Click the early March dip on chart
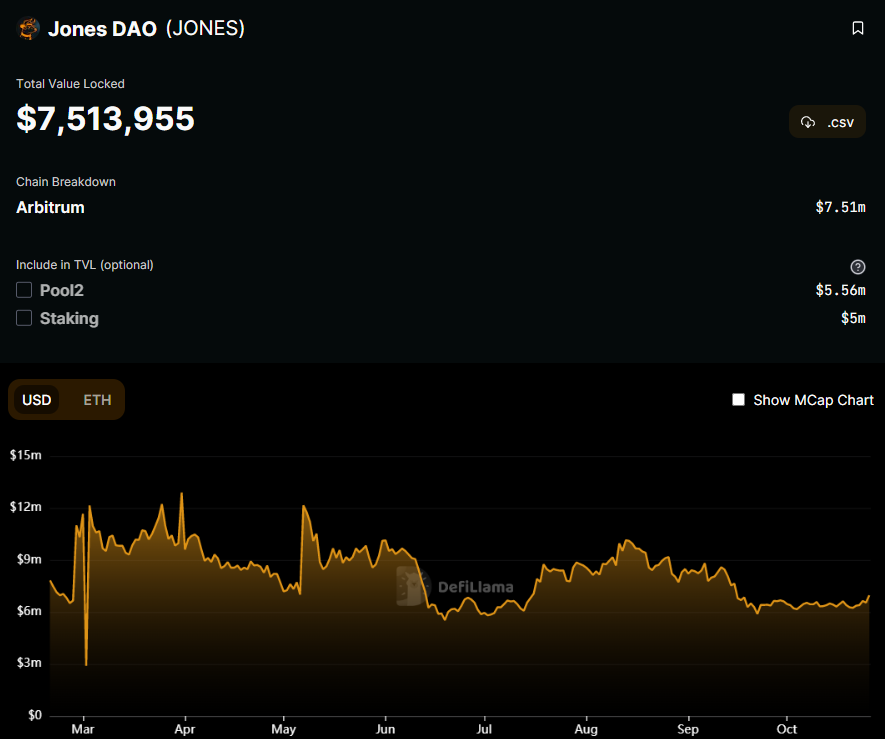The image size is (885, 739). [x=86, y=664]
